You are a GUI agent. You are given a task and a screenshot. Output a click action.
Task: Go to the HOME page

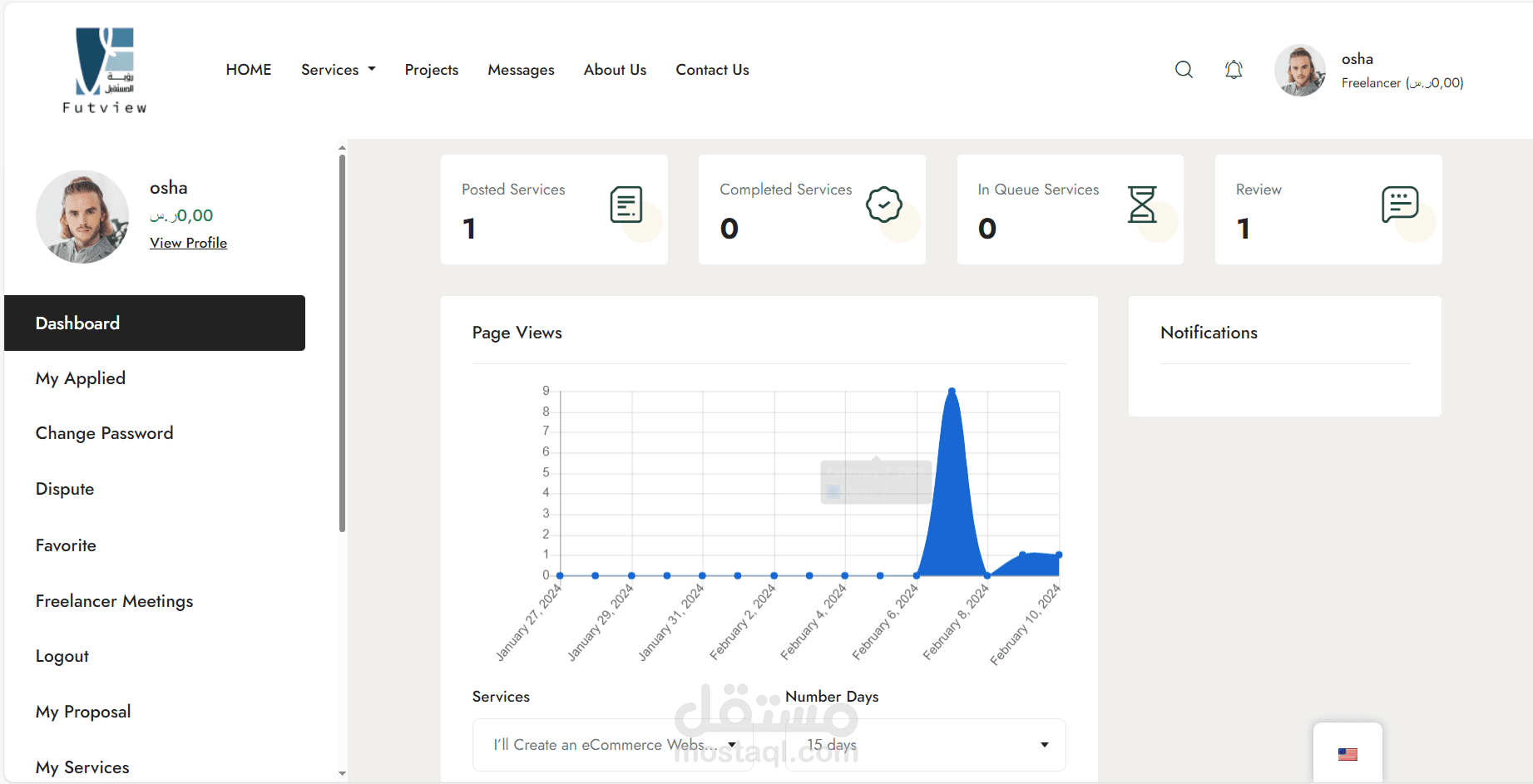[x=249, y=70]
